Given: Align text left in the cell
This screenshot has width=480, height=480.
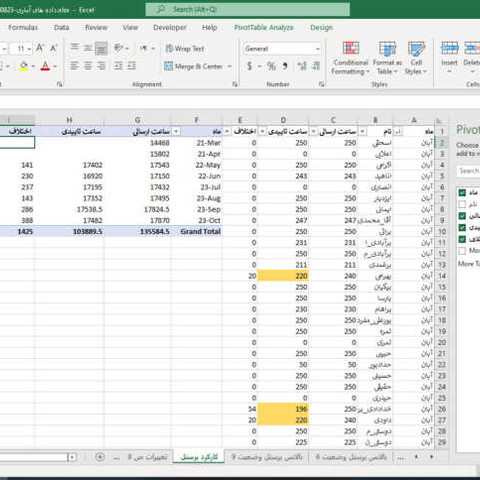Looking at the screenshot, I should [x=74, y=66].
